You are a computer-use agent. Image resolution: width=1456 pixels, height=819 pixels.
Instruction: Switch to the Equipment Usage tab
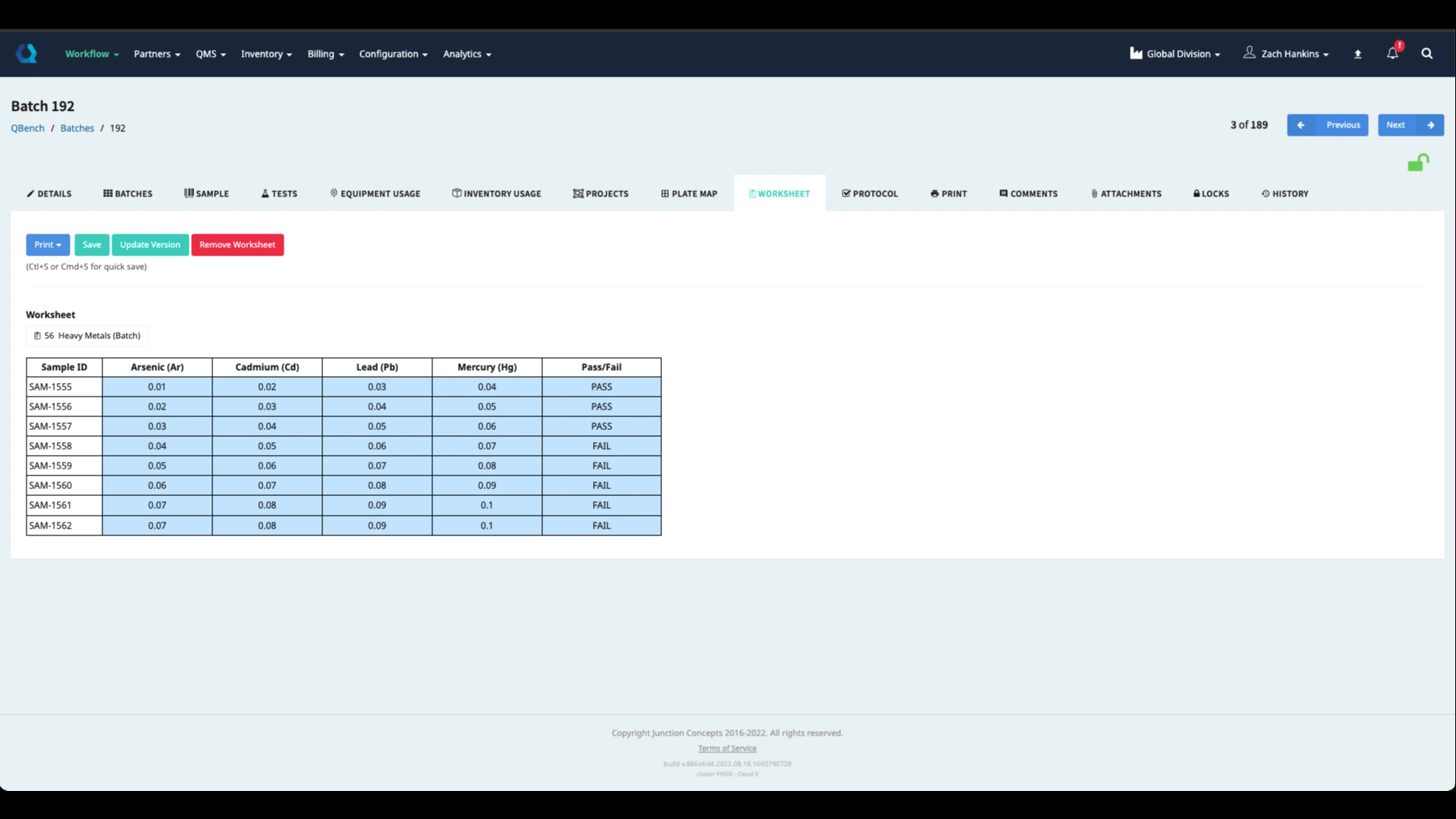click(x=375, y=193)
